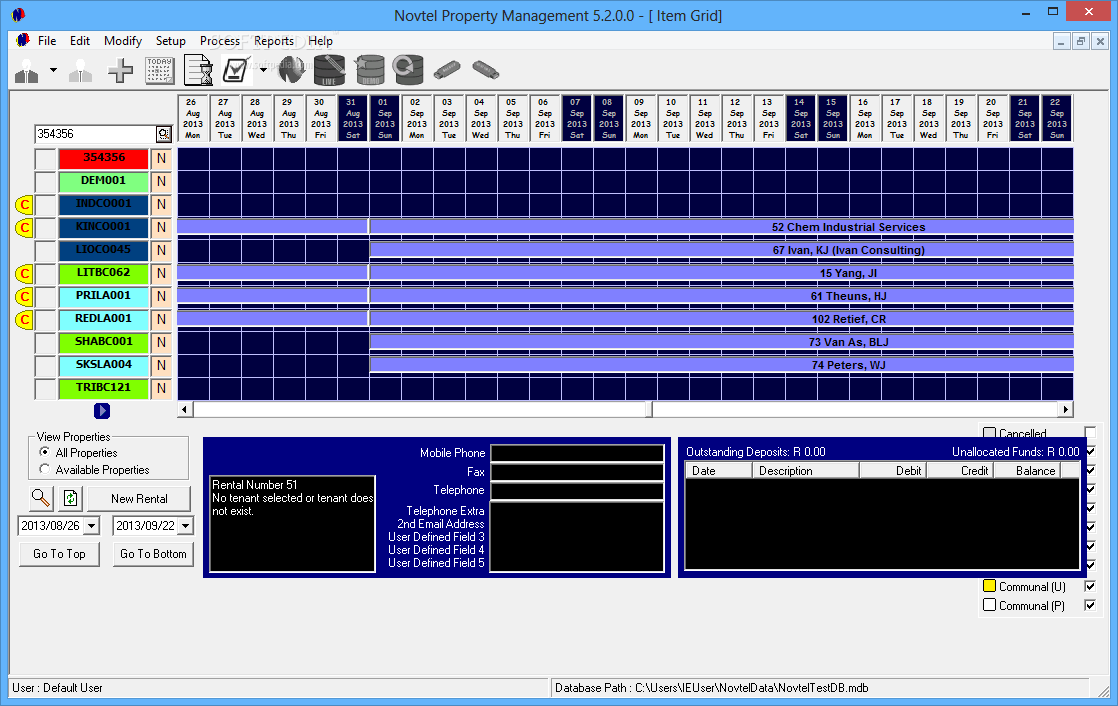1118x706 pixels.
Task: Click the New Rental button
Action: tap(139, 498)
